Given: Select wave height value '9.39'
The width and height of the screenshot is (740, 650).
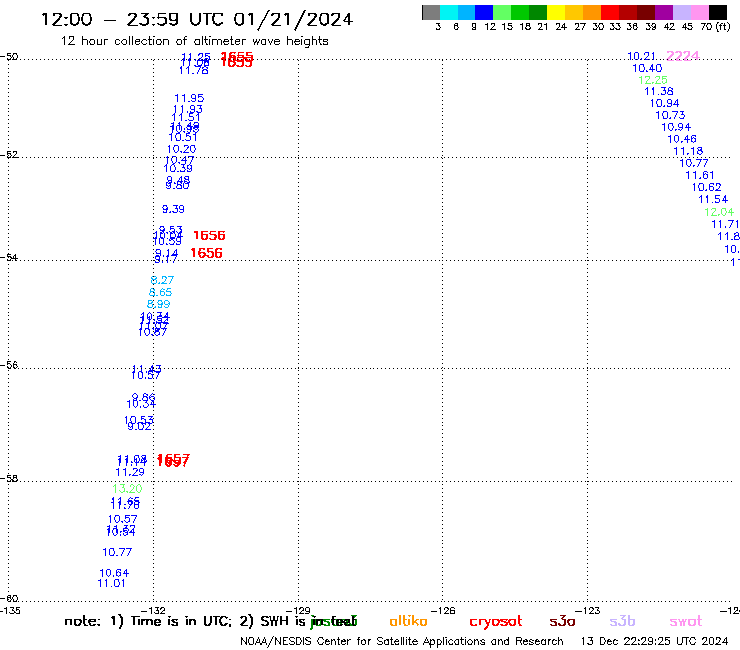Looking at the screenshot, I should point(173,209).
